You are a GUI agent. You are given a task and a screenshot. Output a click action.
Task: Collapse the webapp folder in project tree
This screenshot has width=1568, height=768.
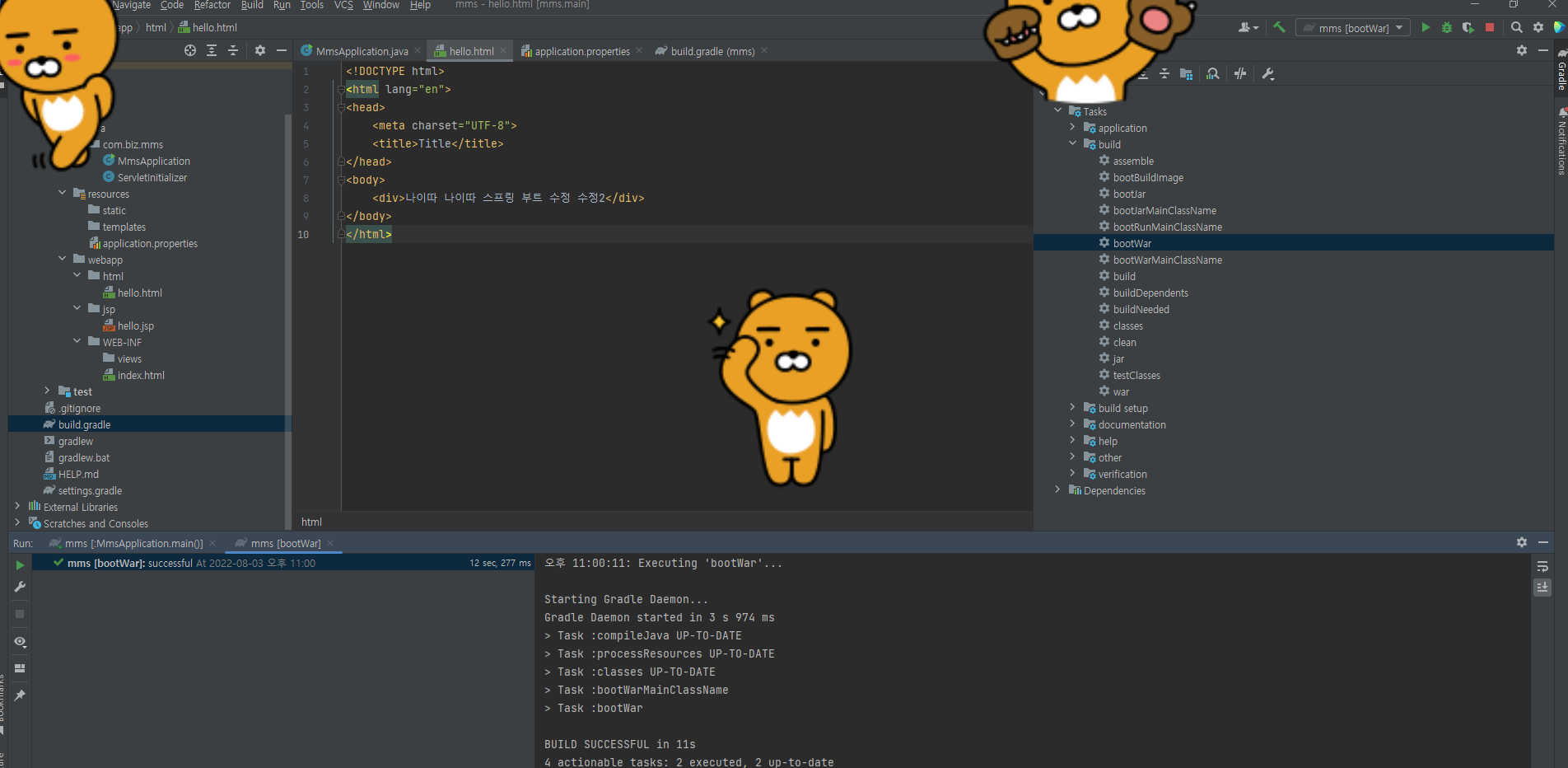(x=62, y=259)
